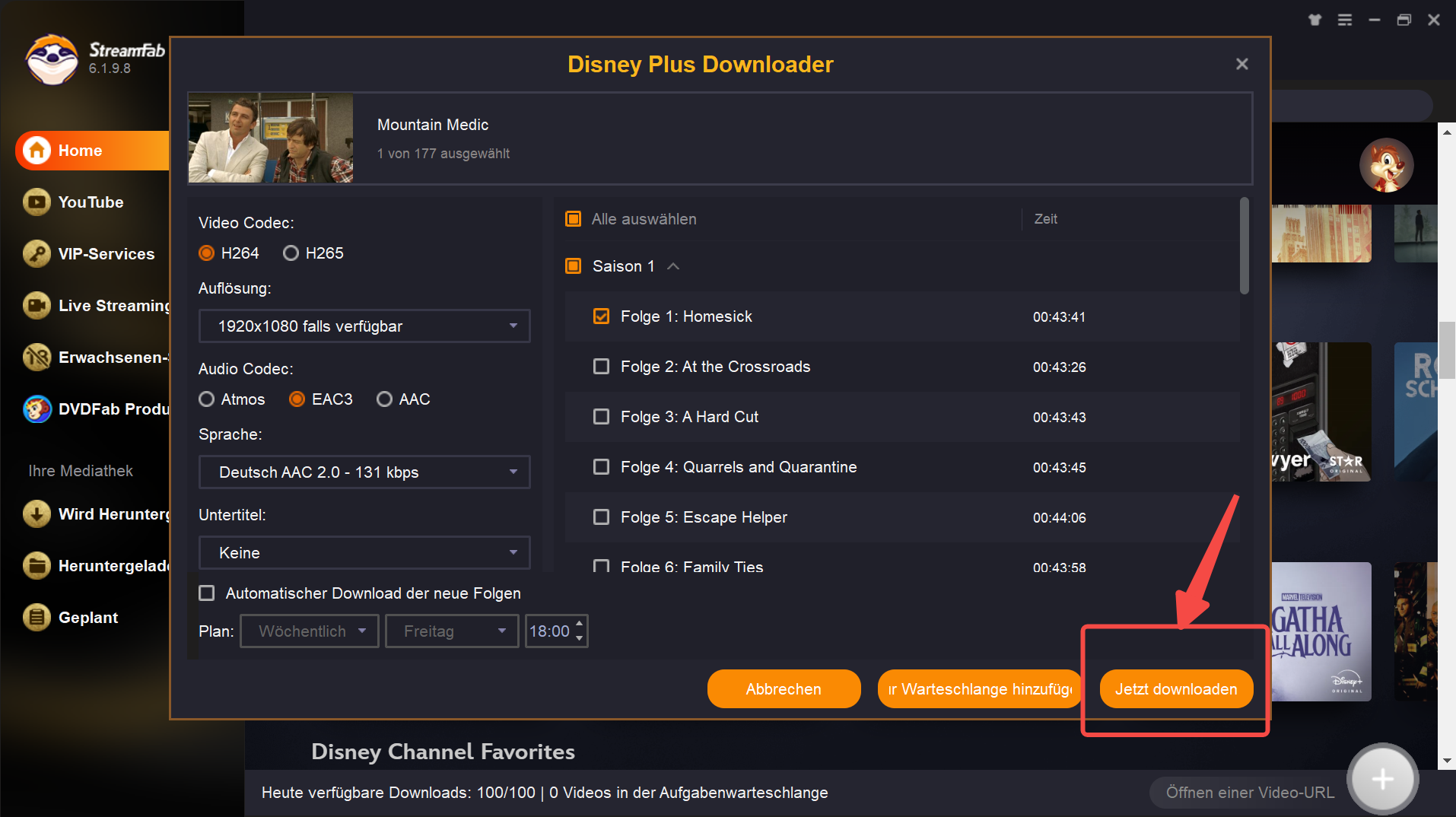This screenshot has width=1456, height=817.
Task: Select the H264 video codec
Action: pyautogui.click(x=206, y=253)
